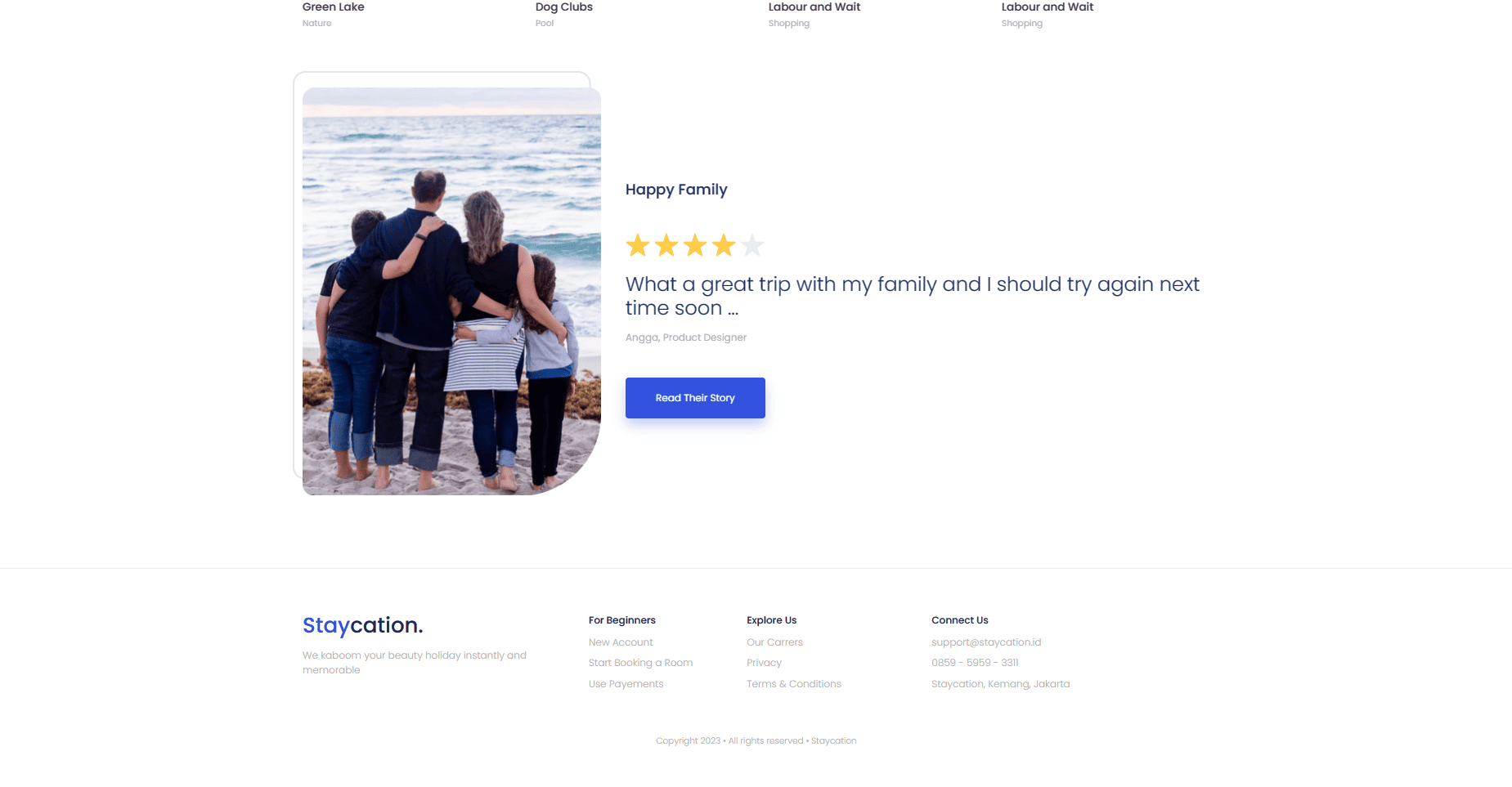
Task: Click the Explore Us heading
Action: pos(771,620)
